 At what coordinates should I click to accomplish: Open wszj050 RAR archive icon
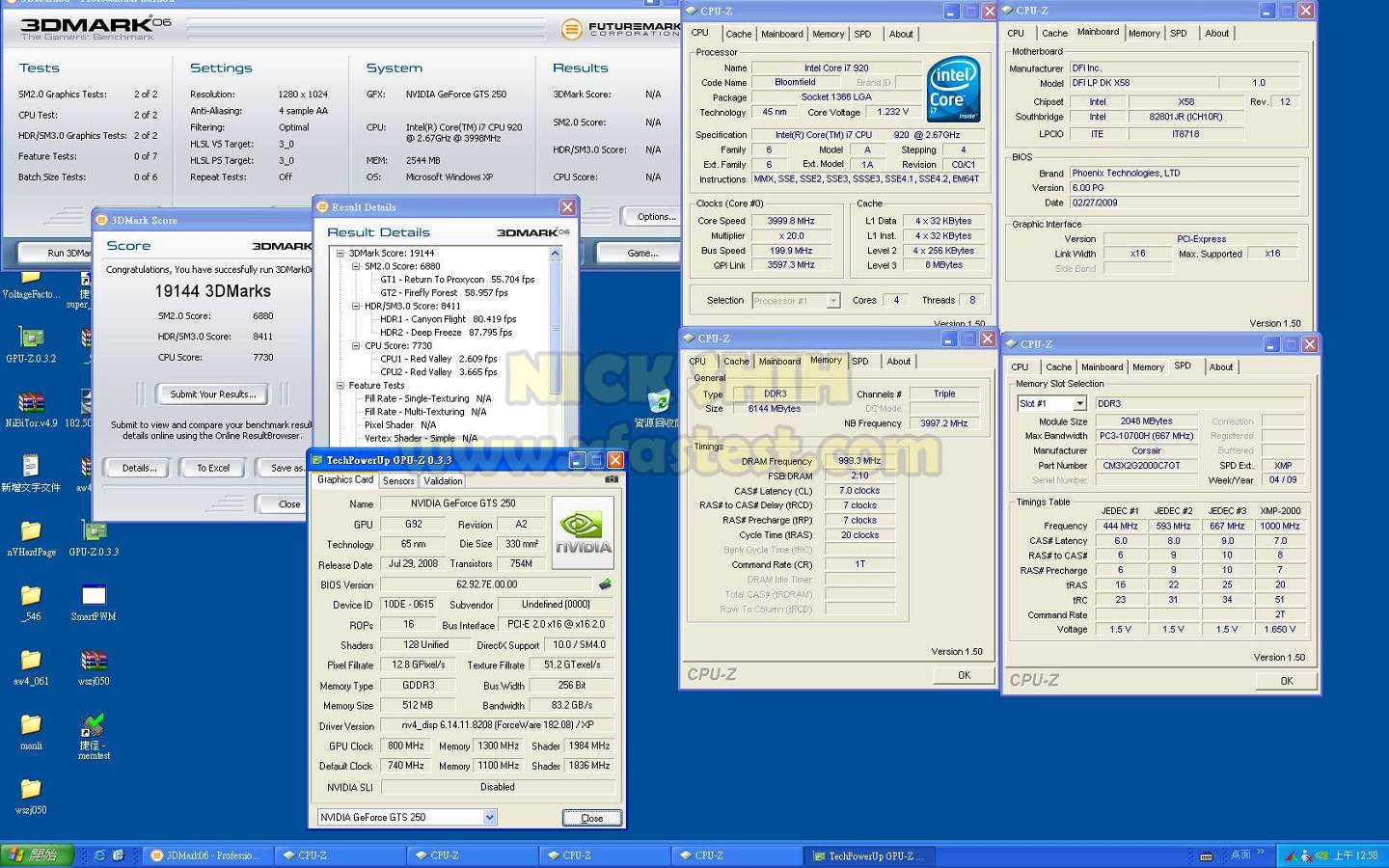[94, 661]
